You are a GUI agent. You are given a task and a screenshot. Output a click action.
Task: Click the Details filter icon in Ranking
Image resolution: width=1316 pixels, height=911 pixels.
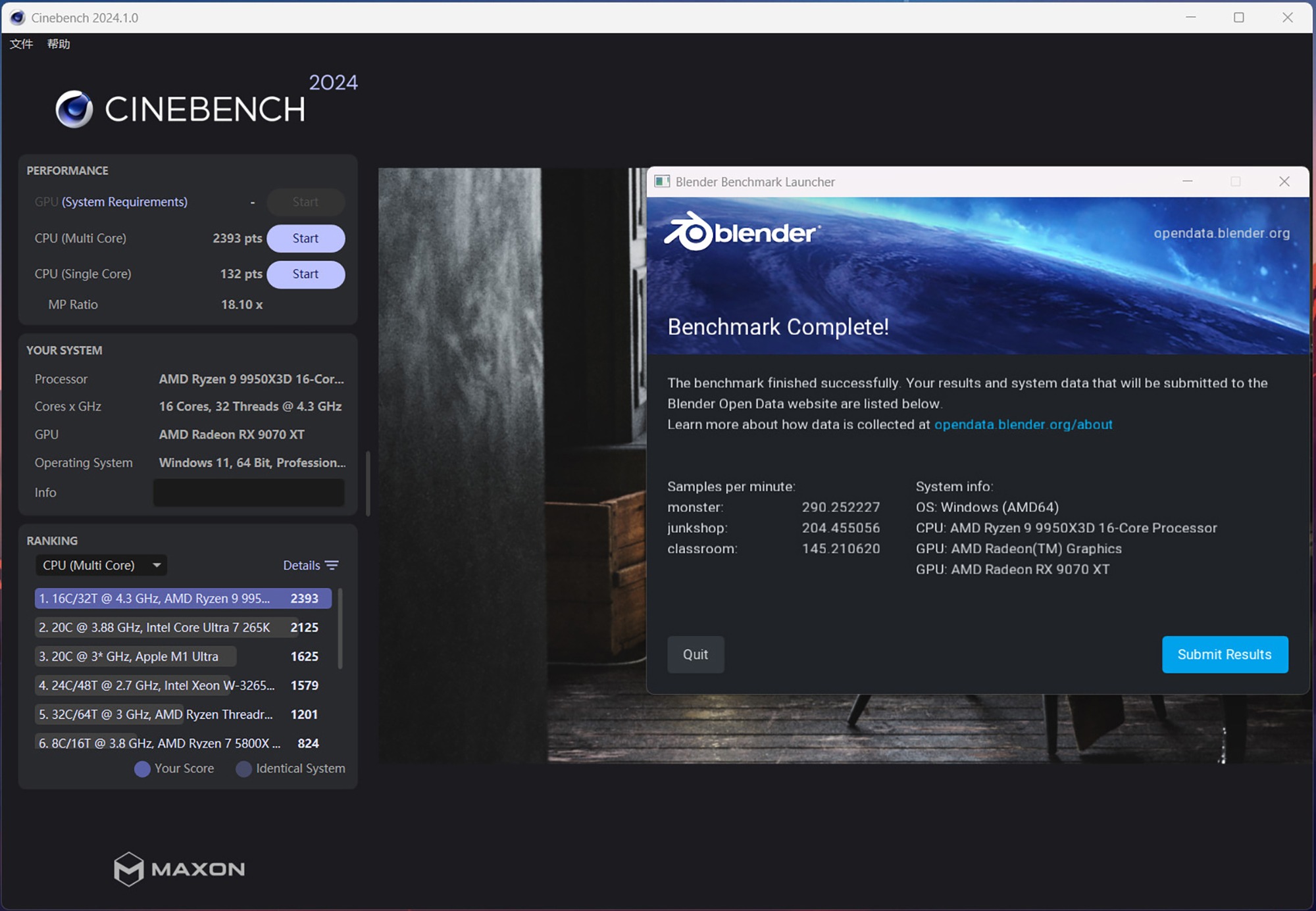[x=332, y=566]
